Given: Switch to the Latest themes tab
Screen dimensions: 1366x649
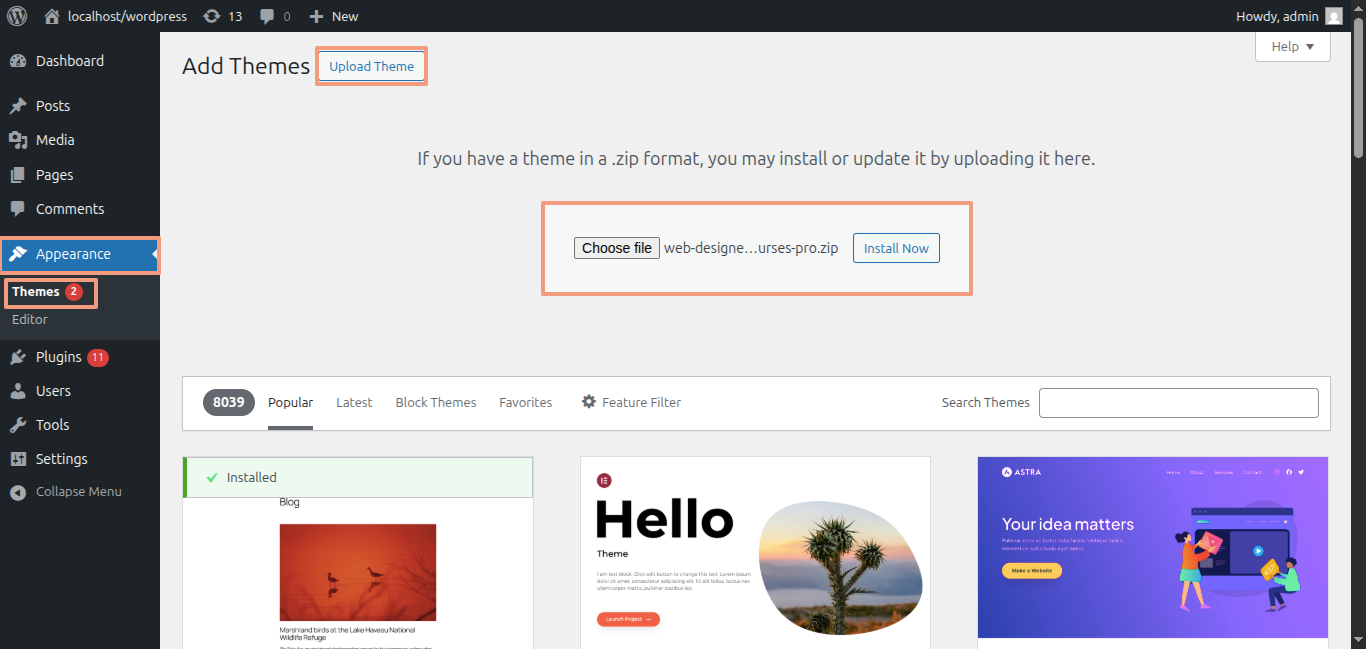Looking at the screenshot, I should coord(354,403).
